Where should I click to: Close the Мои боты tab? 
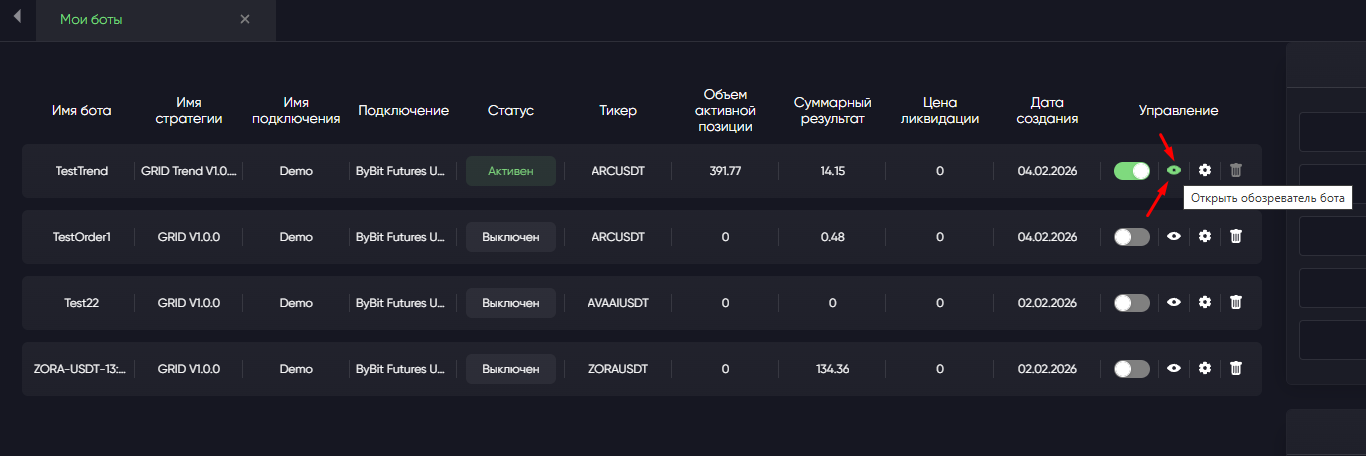[x=245, y=20]
